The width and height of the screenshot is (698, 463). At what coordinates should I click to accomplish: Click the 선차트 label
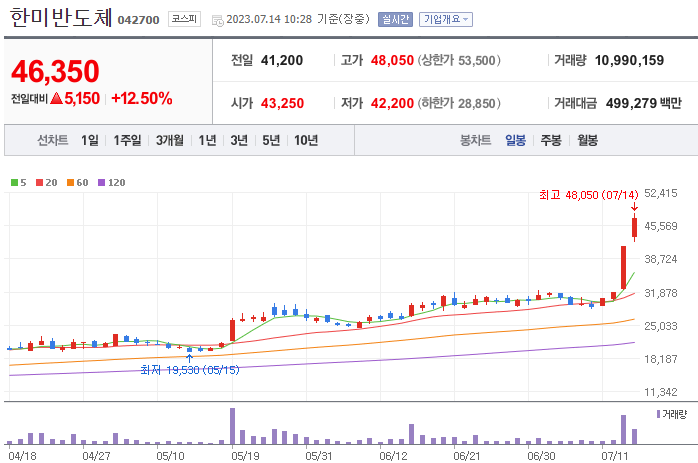click(53, 141)
